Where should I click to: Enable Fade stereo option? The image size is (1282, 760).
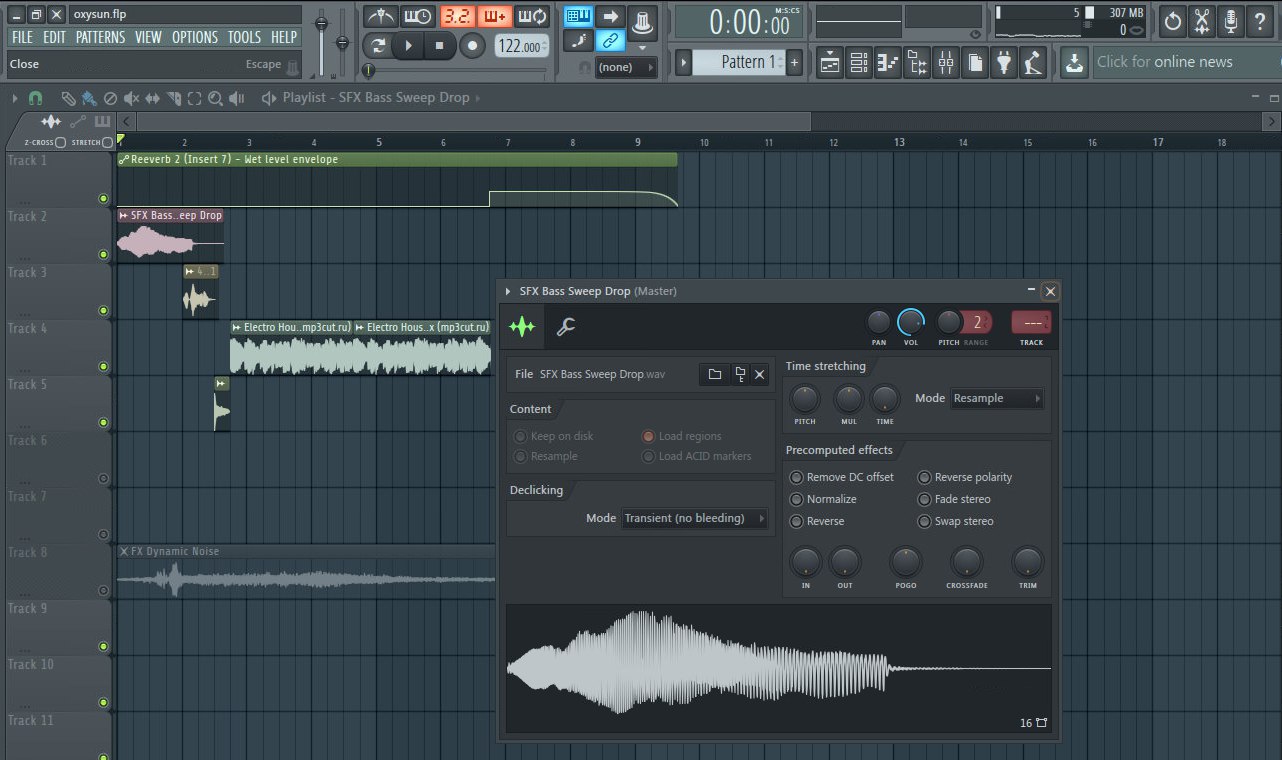point(925,499)
